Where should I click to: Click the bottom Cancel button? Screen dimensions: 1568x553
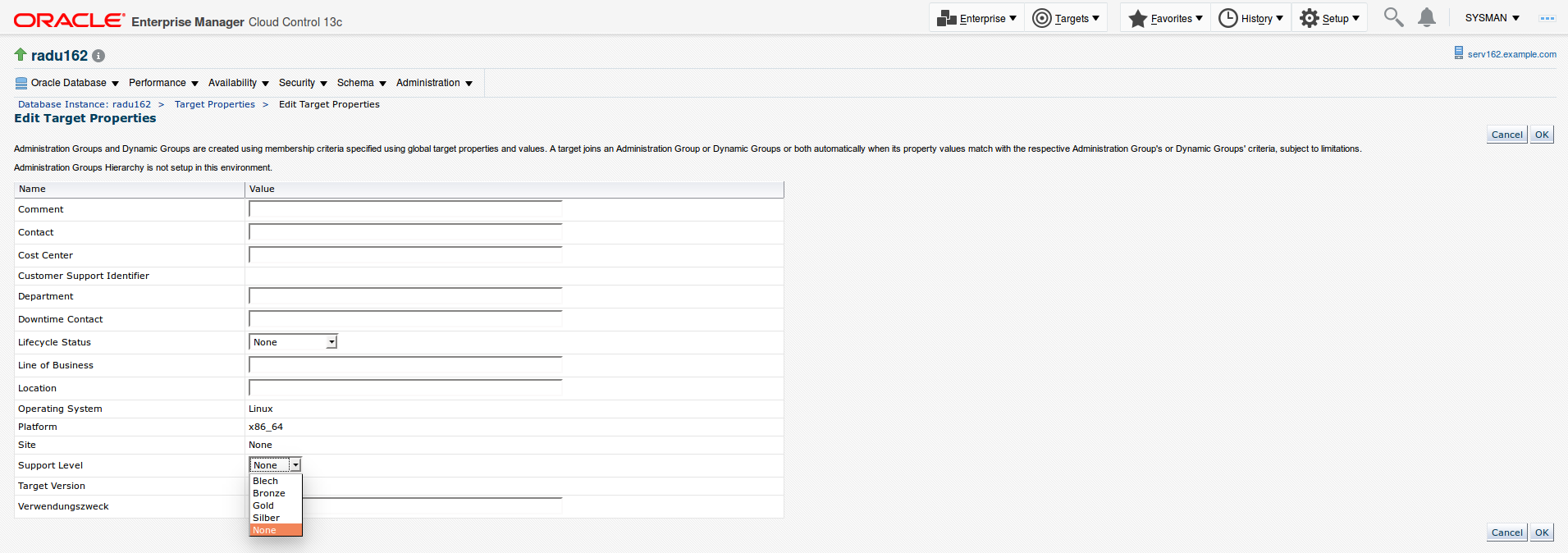tap(1506, 532)
